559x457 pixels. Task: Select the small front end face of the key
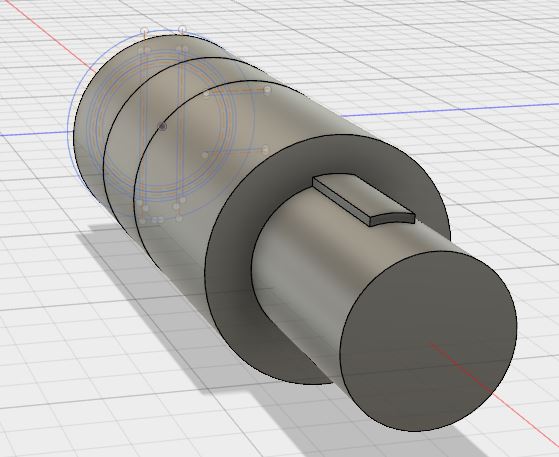click(x=392, y=219)
